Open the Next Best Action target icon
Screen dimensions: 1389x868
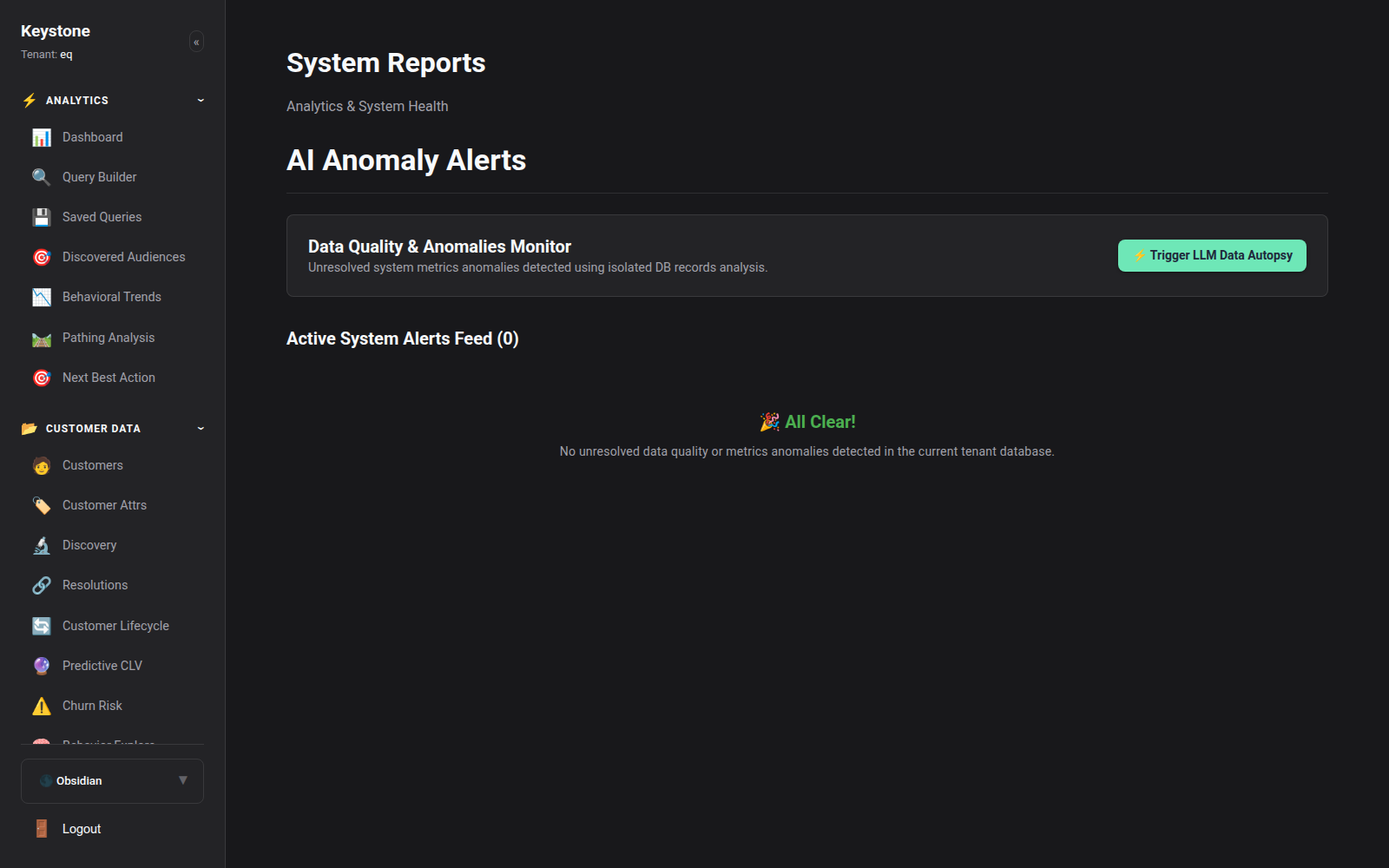tap(42, 378)
